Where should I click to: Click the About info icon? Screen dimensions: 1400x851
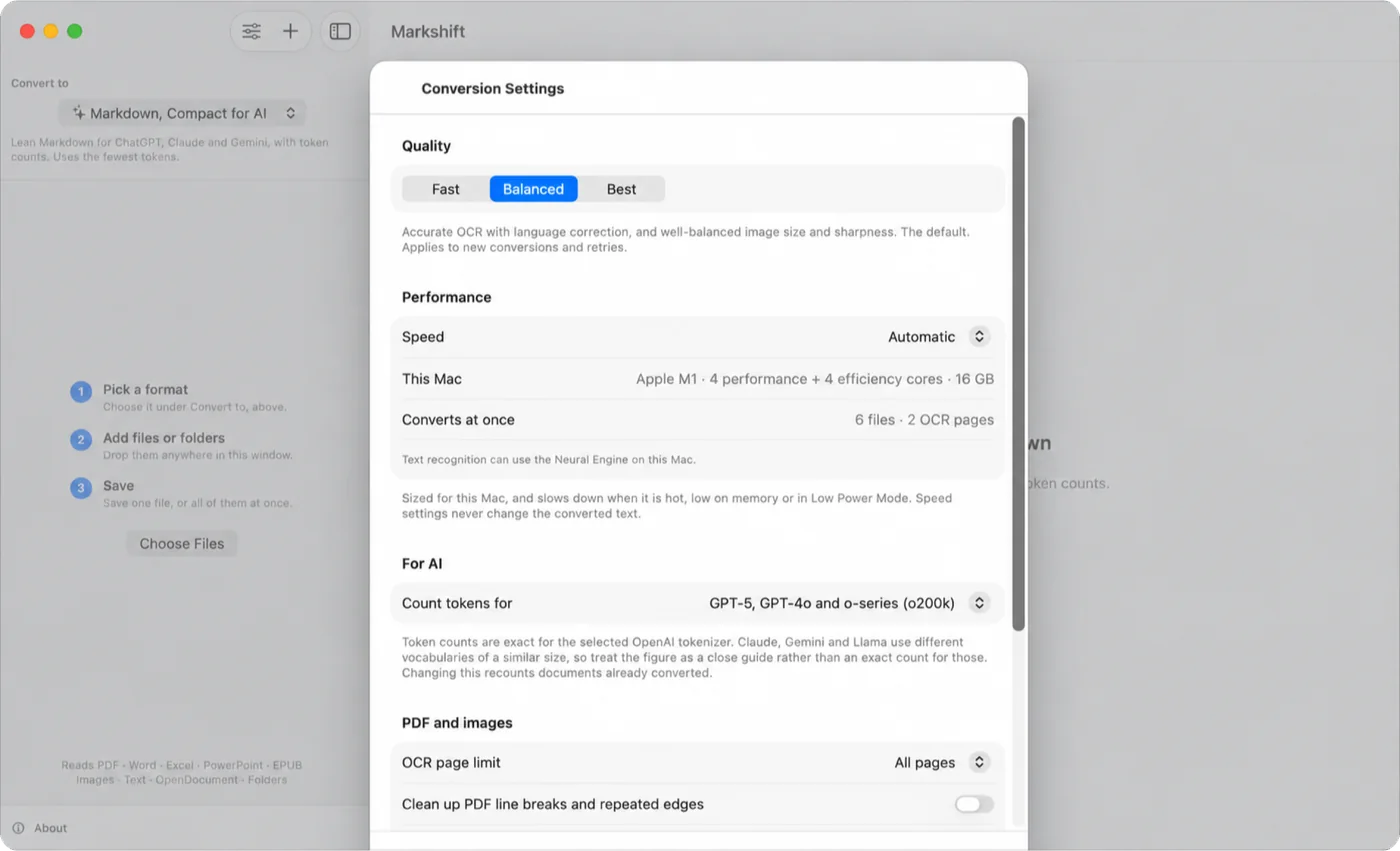coord(18,828)
